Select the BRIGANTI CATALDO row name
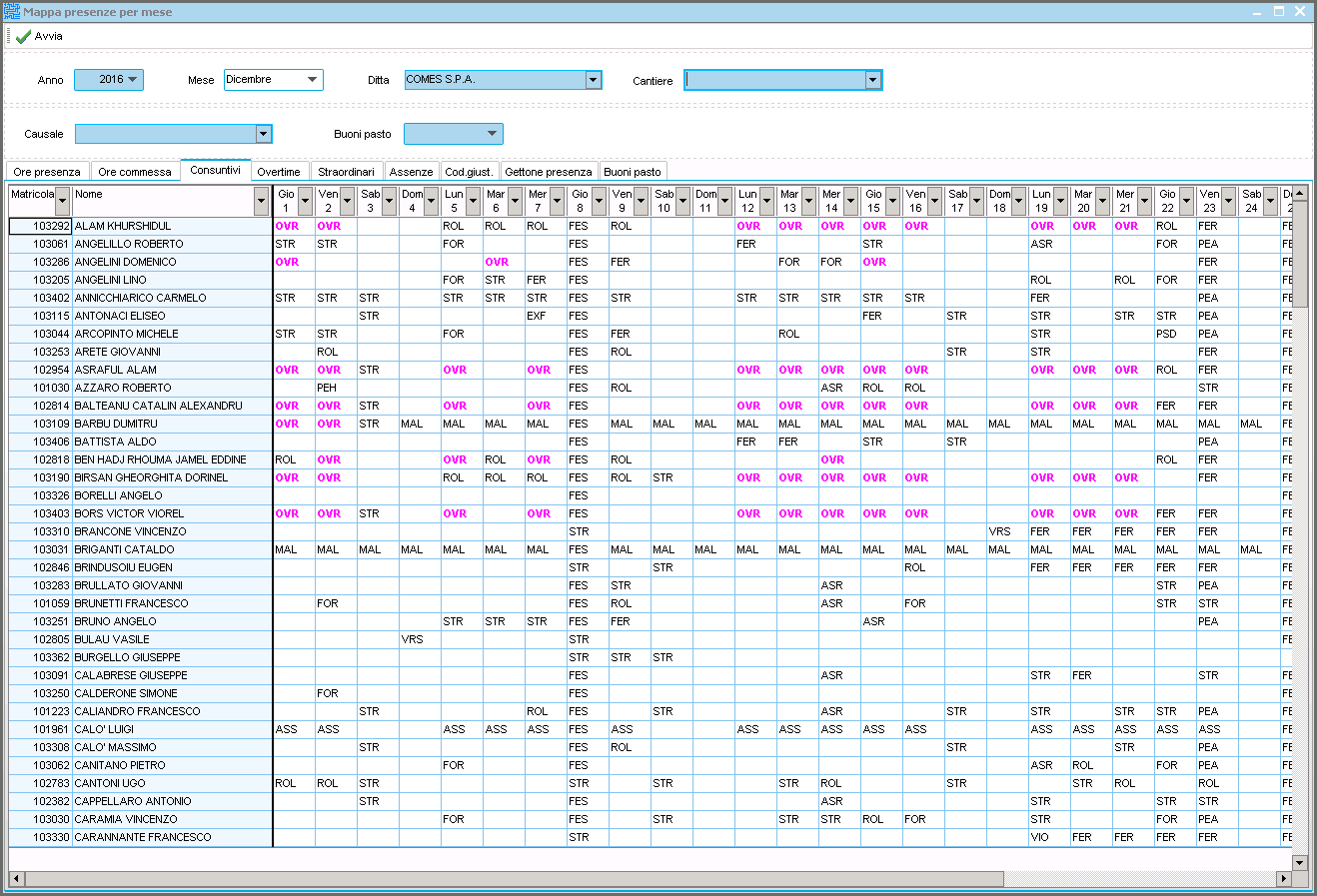The height and width of the screenshot is (896, 1317). pyautogui.click(x=172, y=549)
